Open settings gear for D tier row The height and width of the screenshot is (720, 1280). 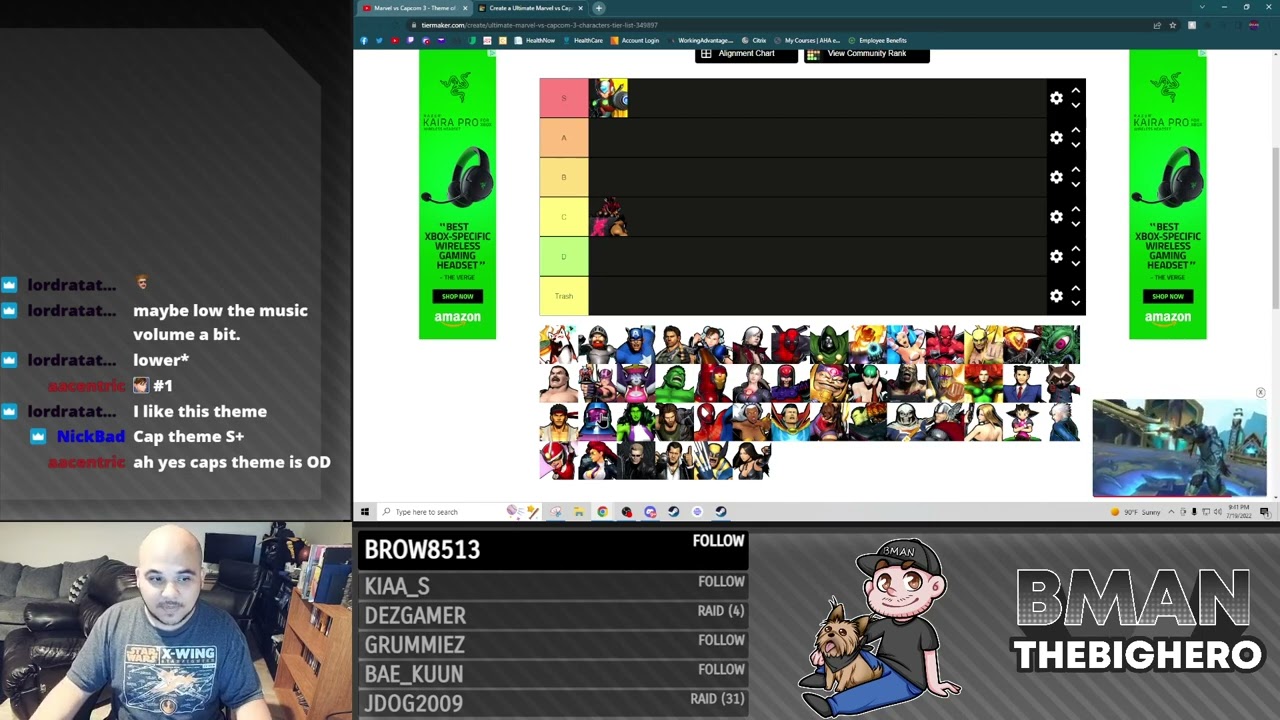click(x=1056, y=256)
